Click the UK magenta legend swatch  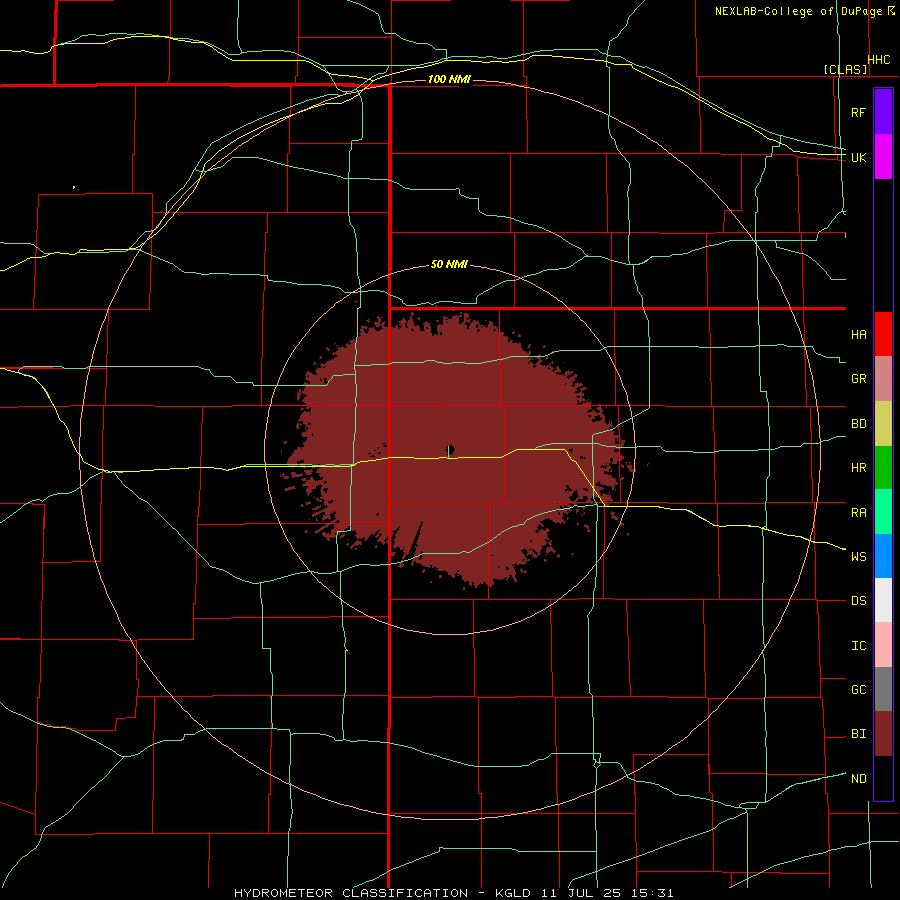point(883,157)
